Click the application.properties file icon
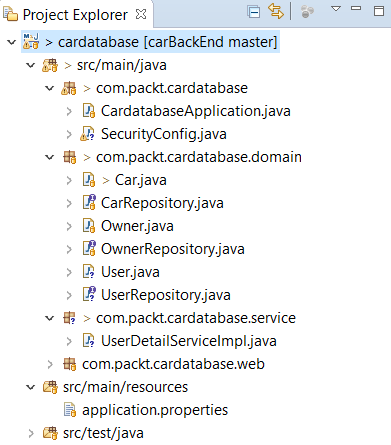Screen dimensions: 391x445 pos(70,410)
